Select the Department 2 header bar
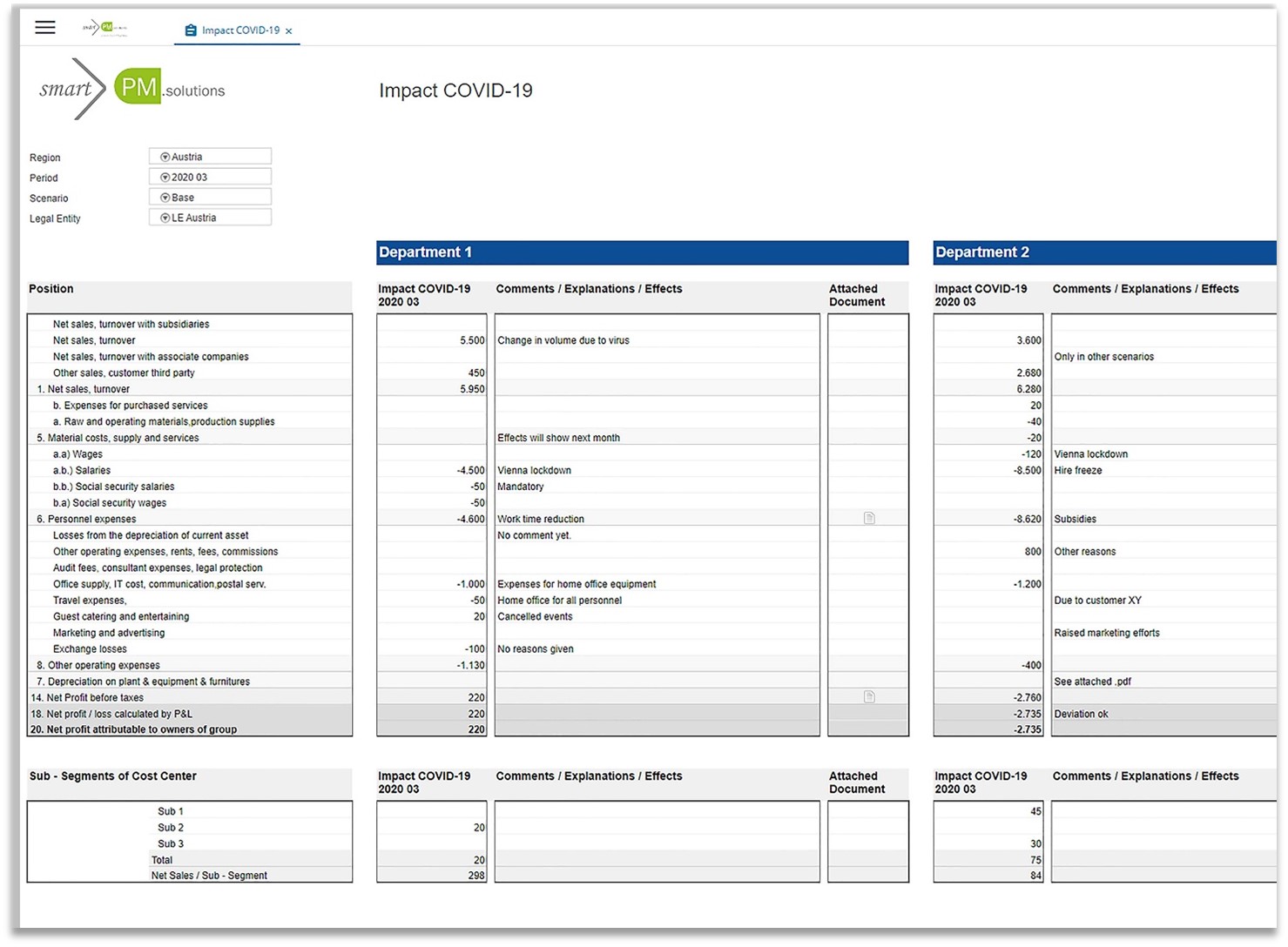1288x947 pixels. 1104,252
